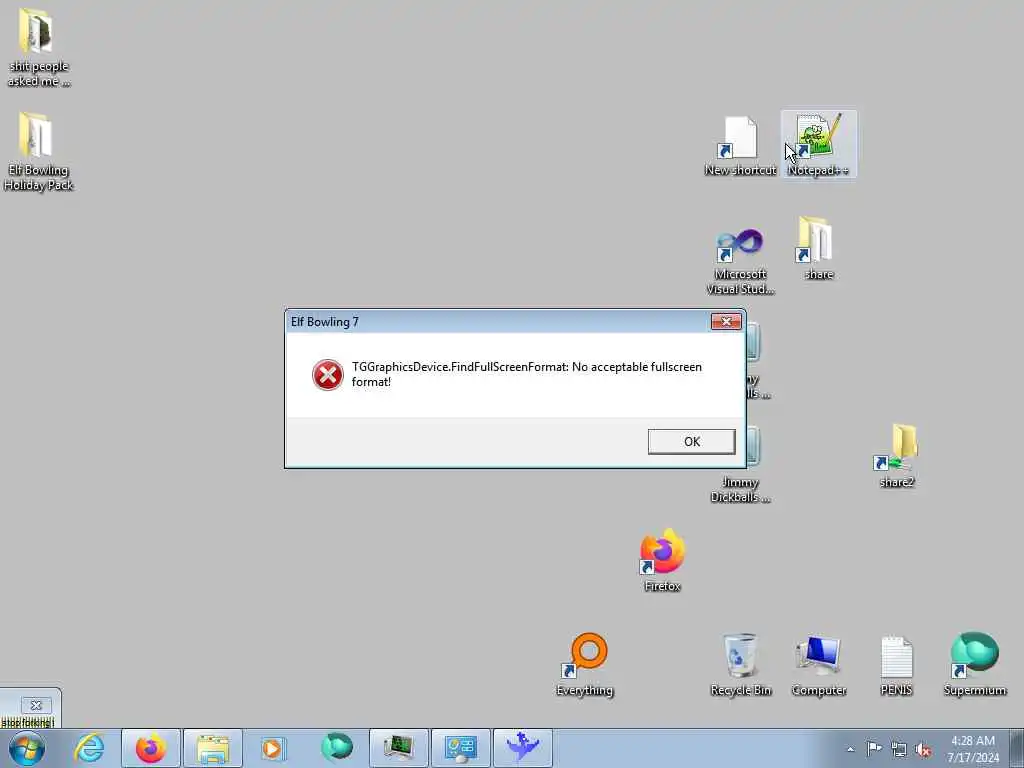Open the network tray icon
The height and width of the screenshot is (768, 1024).
[899, 750]
